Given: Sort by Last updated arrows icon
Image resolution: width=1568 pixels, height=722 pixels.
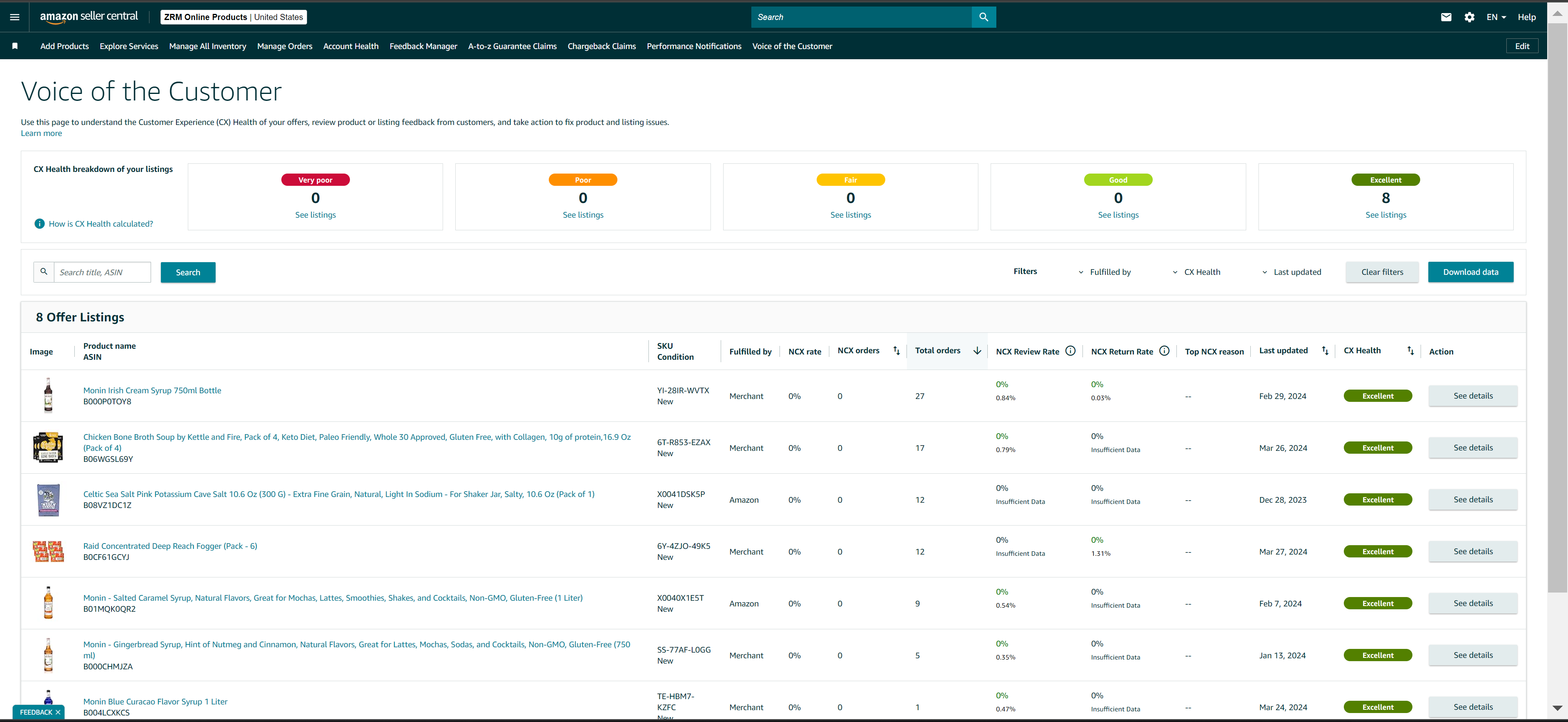Looking at the screenshot, I should point(1325,351).
